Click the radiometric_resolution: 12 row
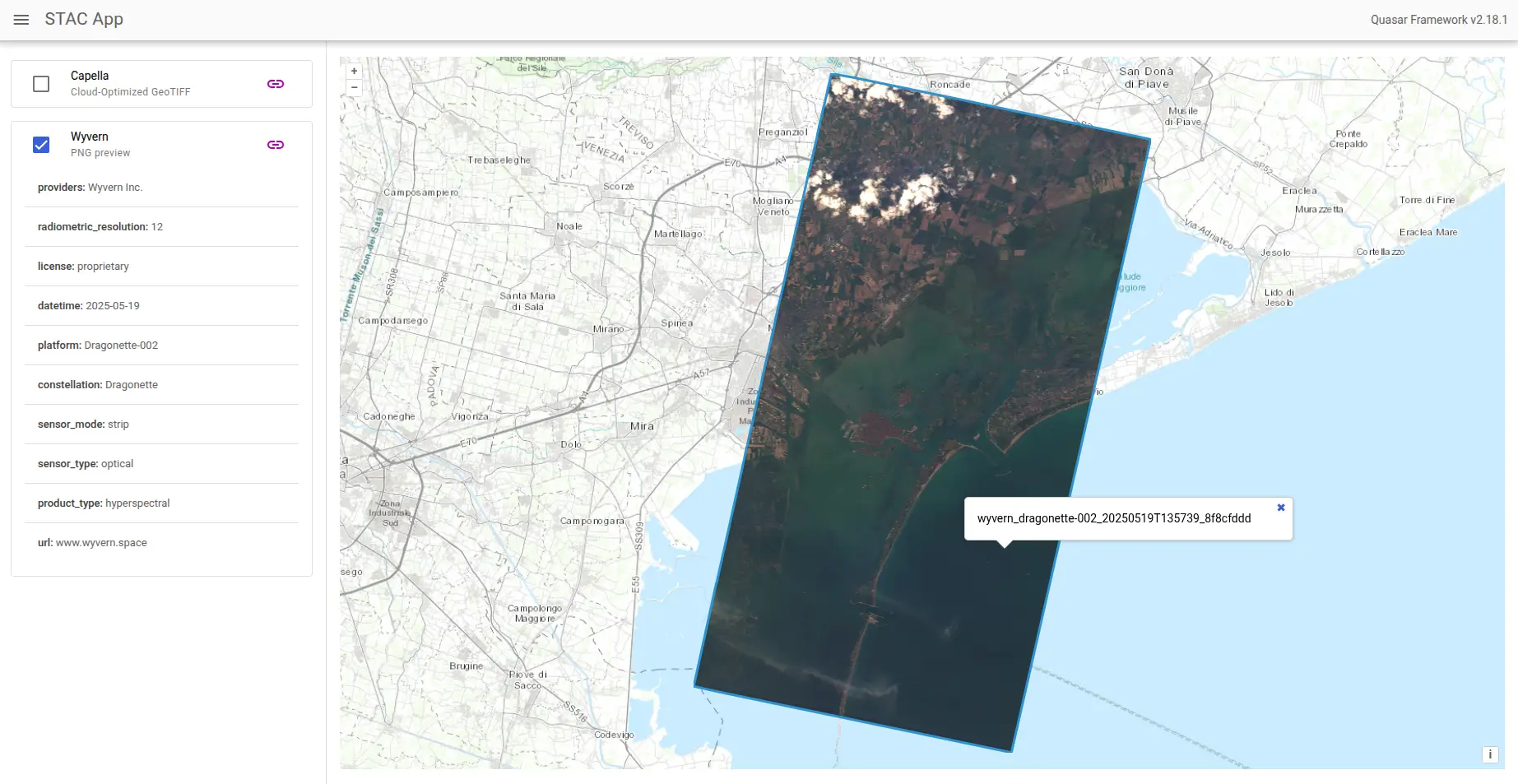This screenshot has height=784, width=1518. (x=161, y=227)
